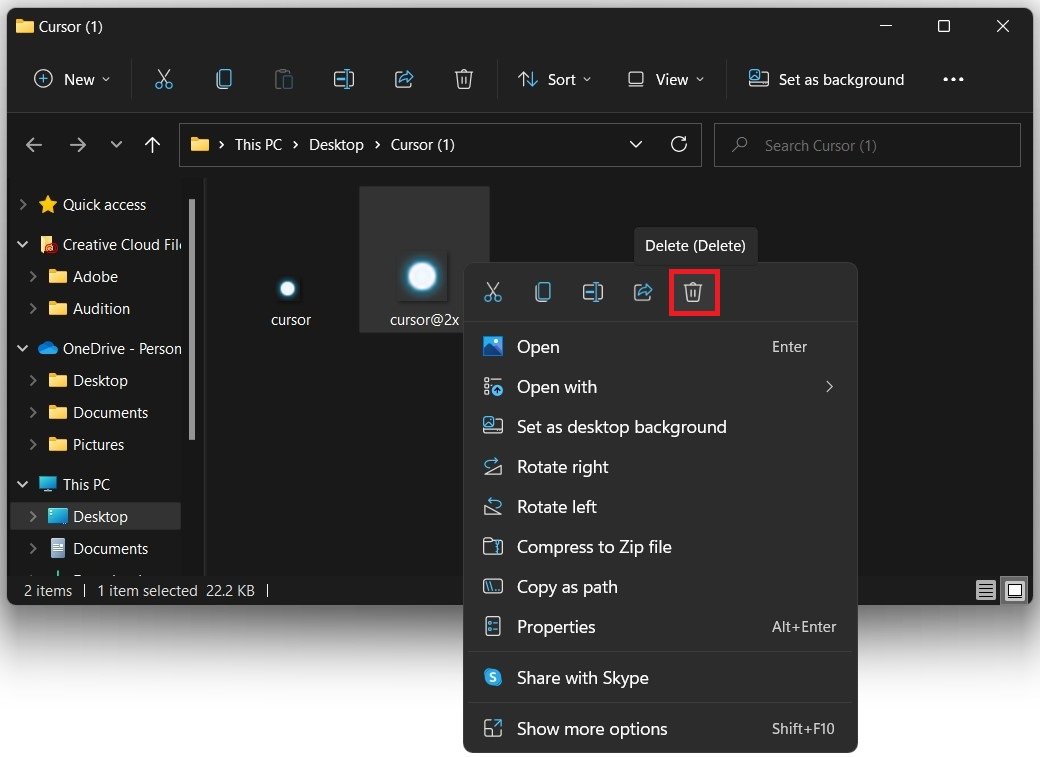Click the Copy icon on the toolbar
Image resolution: width=1040 pixels, height=757 pixels.
click(224, 79)
